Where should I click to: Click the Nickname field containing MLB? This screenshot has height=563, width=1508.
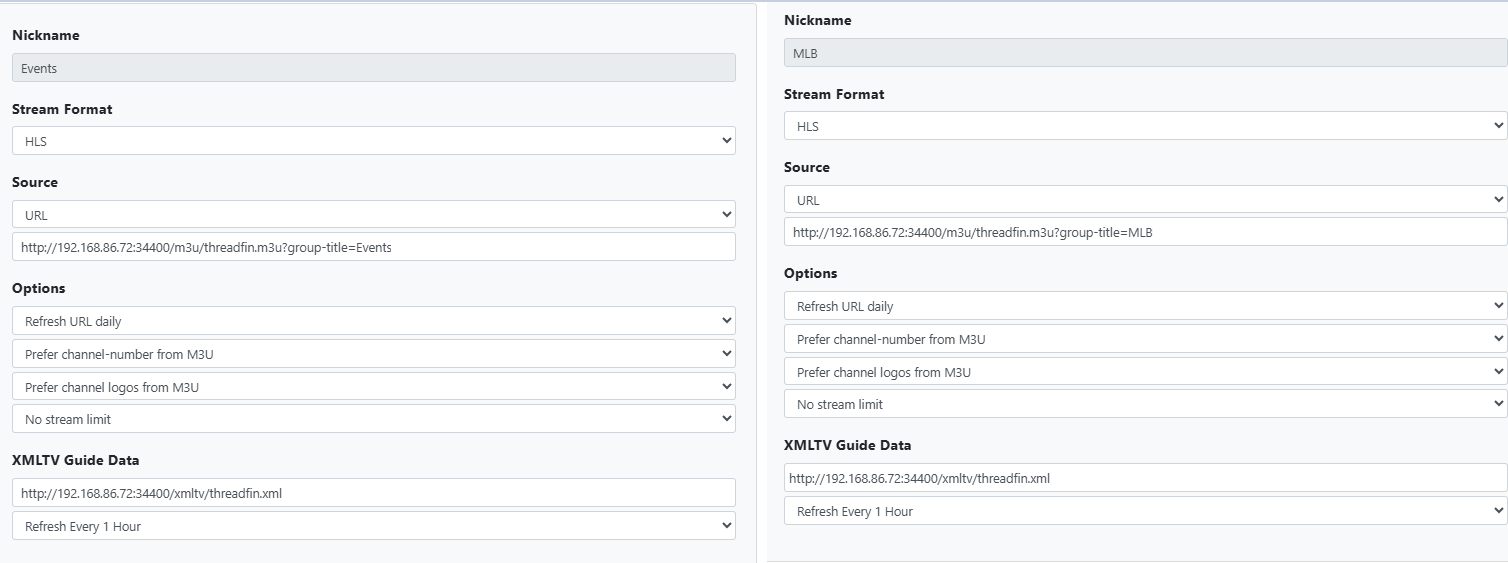click(x=1145, y=53)
